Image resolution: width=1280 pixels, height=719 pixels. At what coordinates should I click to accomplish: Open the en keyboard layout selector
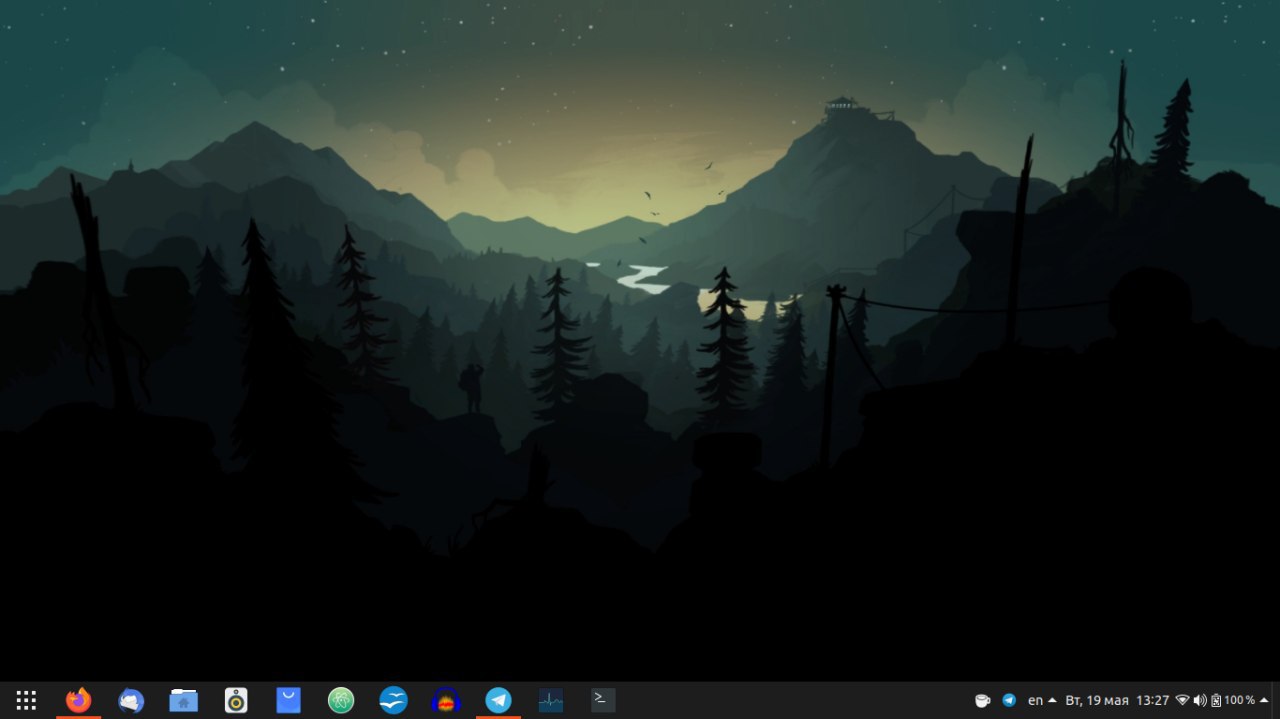coord(1042,701)
